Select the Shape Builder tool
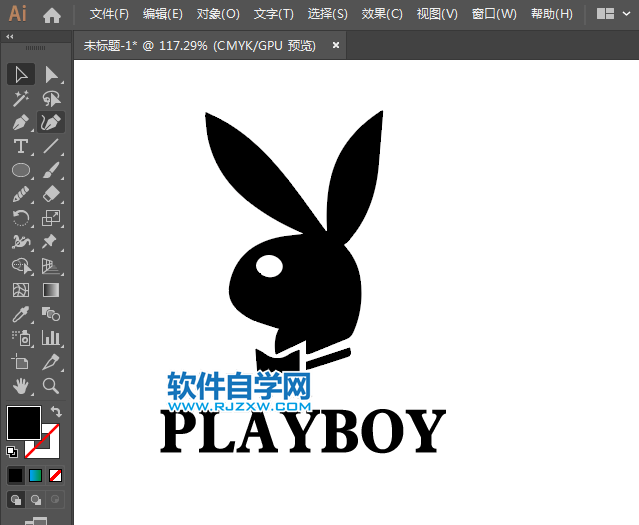The image size is (639, 525). coord(21,266)
